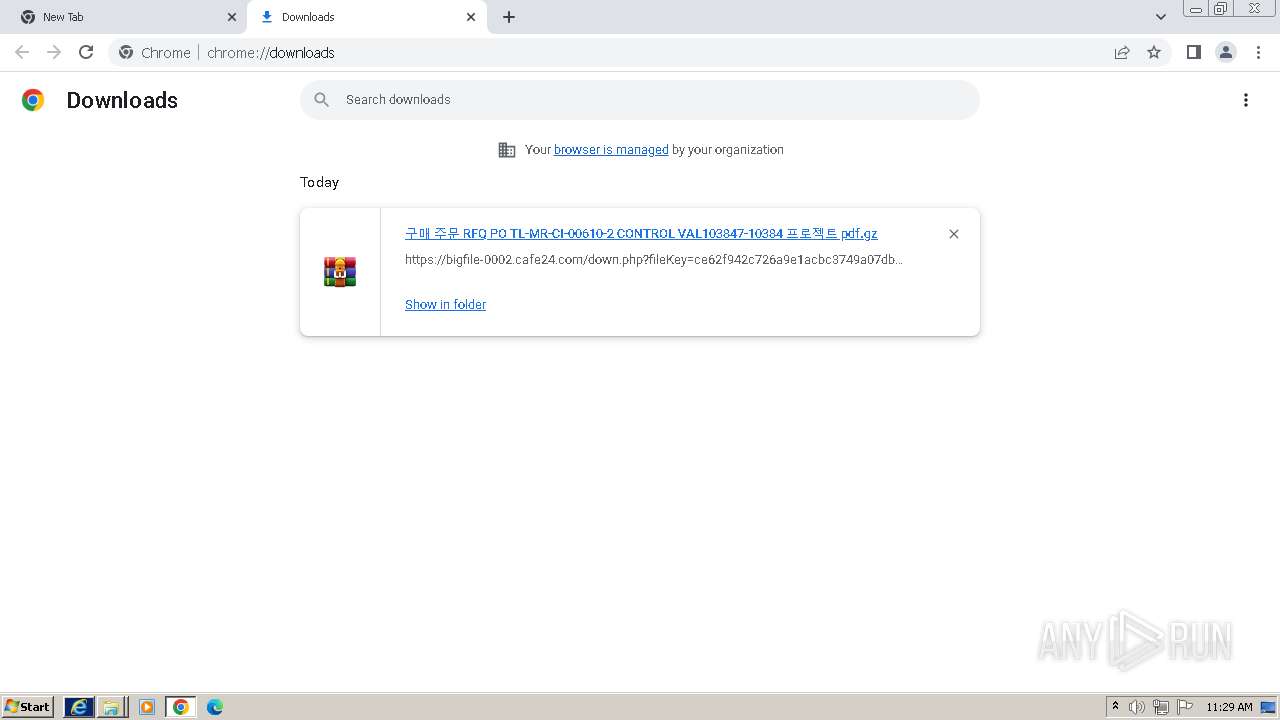Open the downloaded pdf.gz file link

tap(641, 233)
